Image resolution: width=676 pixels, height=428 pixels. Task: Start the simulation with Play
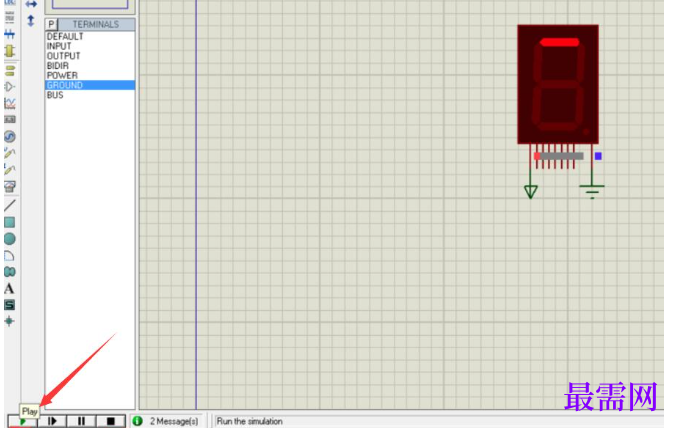23,422
